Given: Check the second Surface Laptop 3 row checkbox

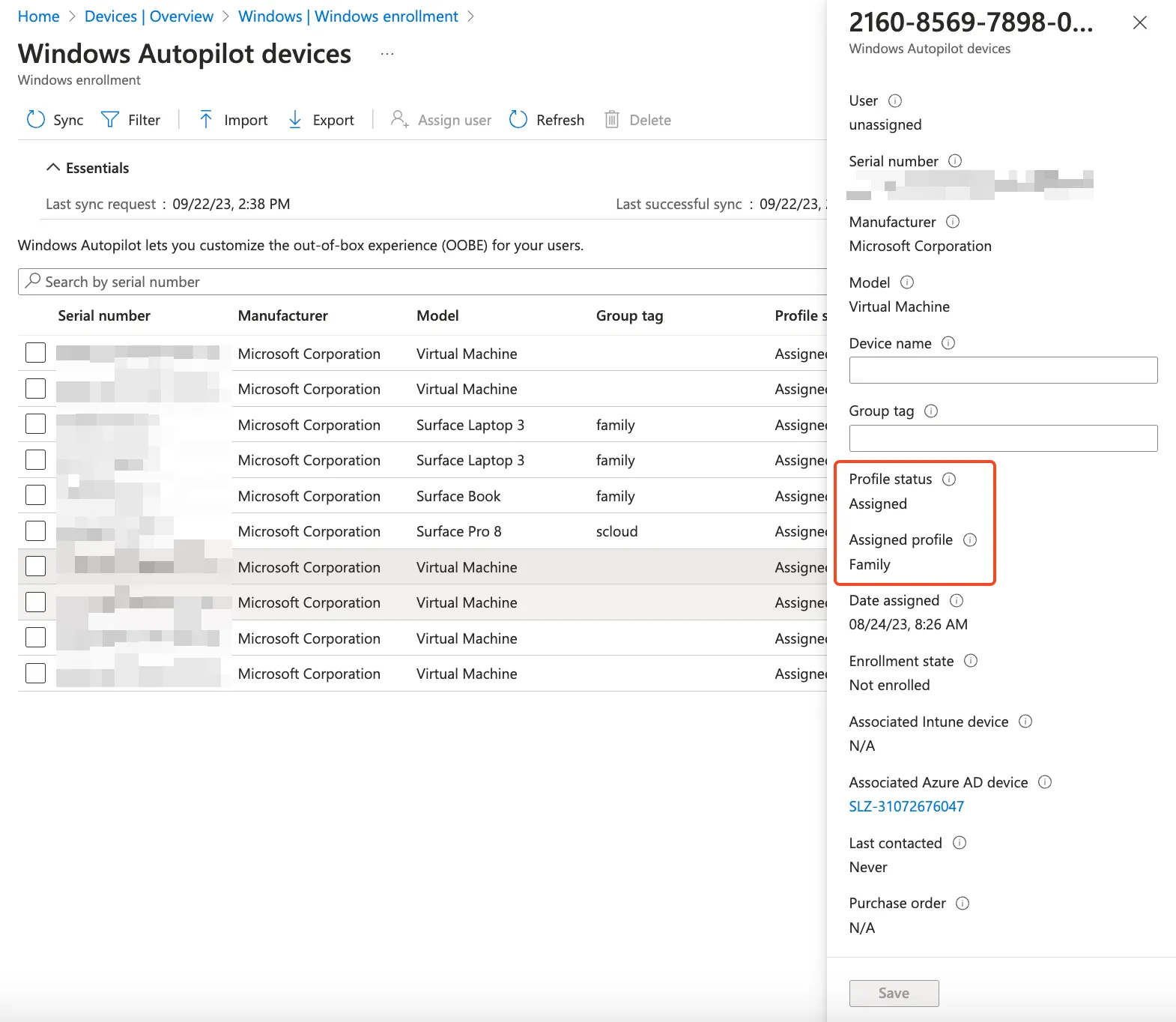Looking at the screenshot, I should click(35, 459).
